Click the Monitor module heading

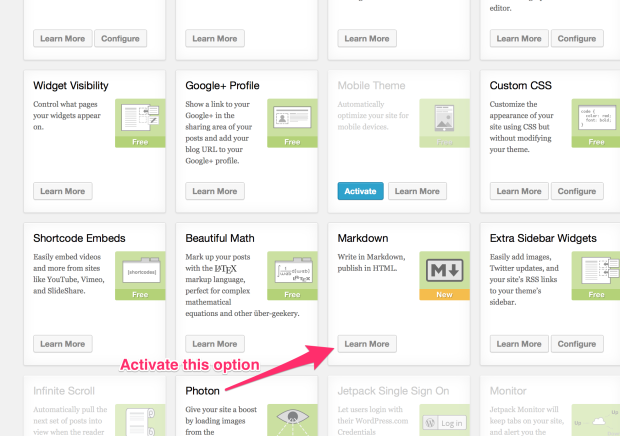[x=508, y=391]
